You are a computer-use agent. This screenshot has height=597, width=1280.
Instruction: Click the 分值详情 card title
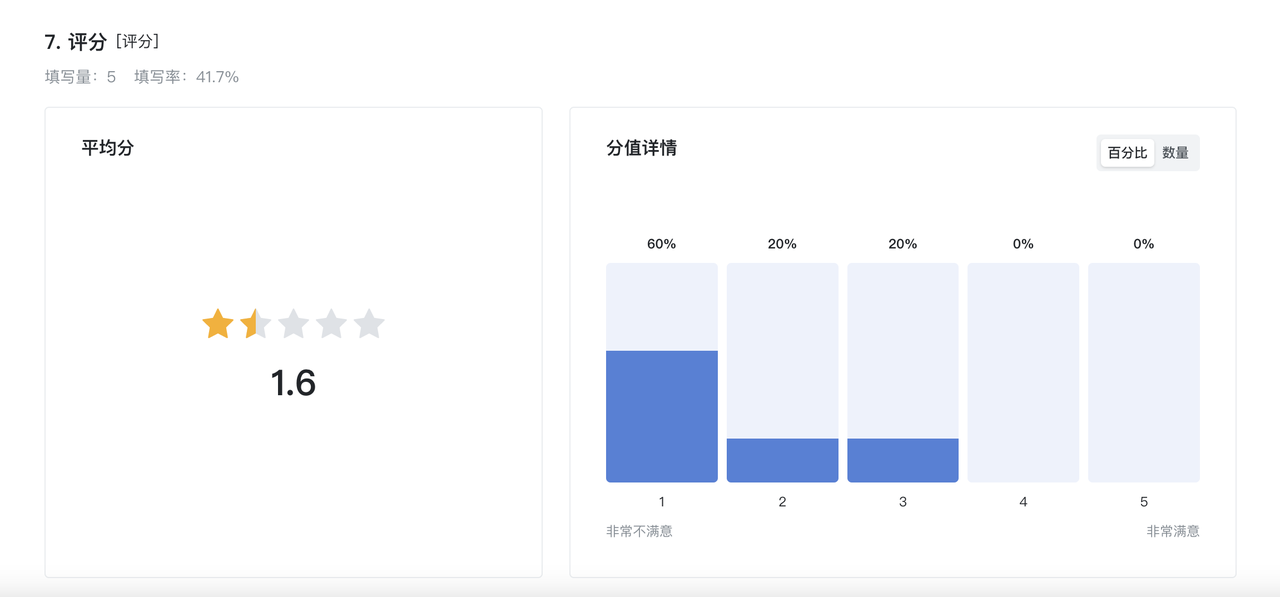(642, 148)
